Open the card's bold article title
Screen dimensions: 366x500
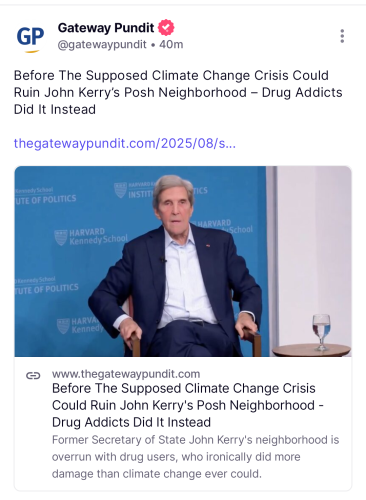click(x=187, y=405)
